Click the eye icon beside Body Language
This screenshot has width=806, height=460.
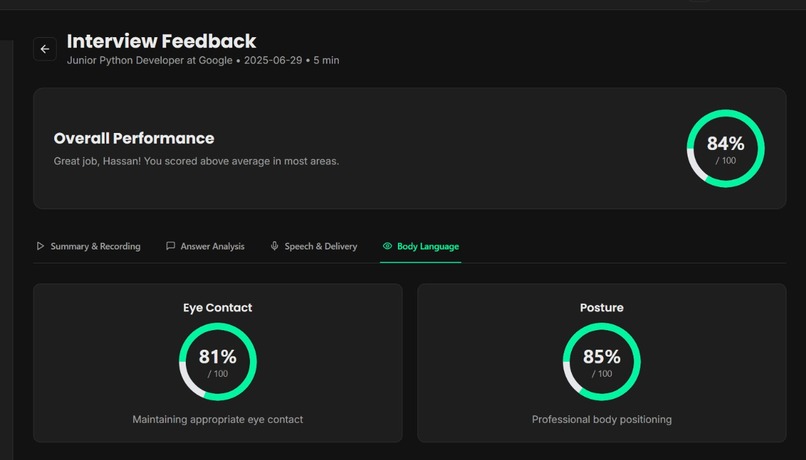tap(387, 246)
